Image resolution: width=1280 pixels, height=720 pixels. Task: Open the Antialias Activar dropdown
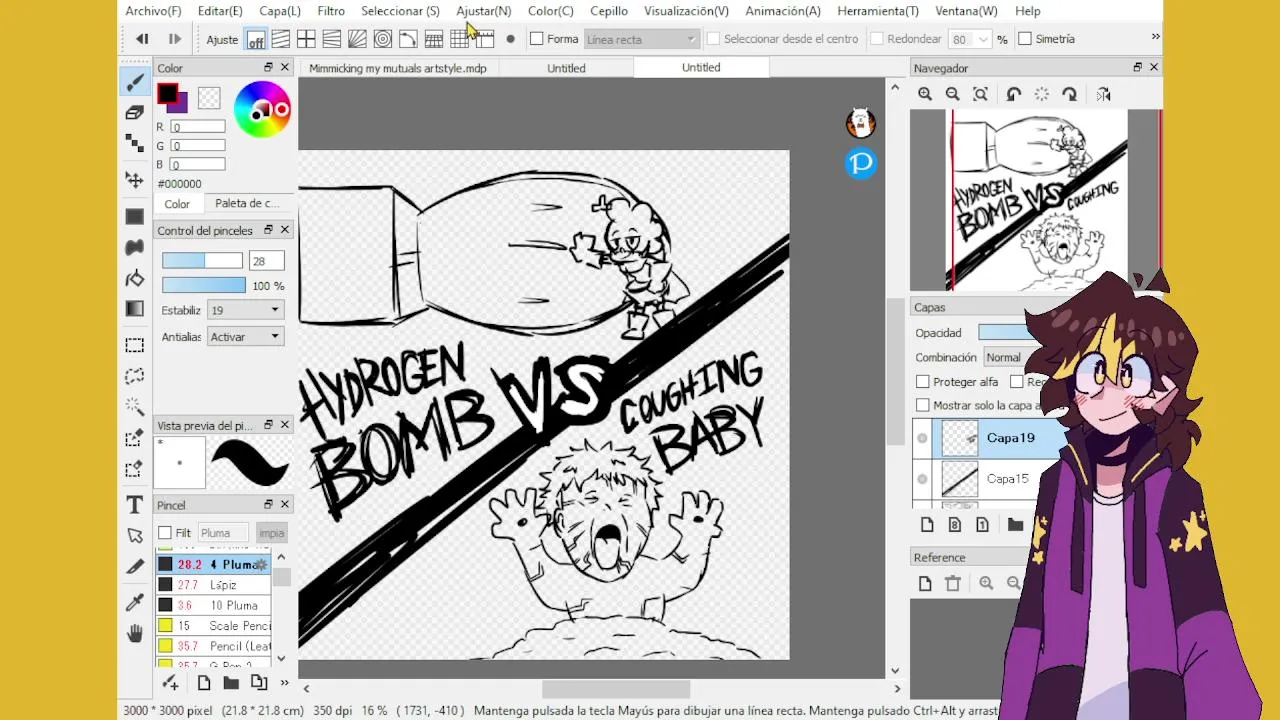pos(245,337)
